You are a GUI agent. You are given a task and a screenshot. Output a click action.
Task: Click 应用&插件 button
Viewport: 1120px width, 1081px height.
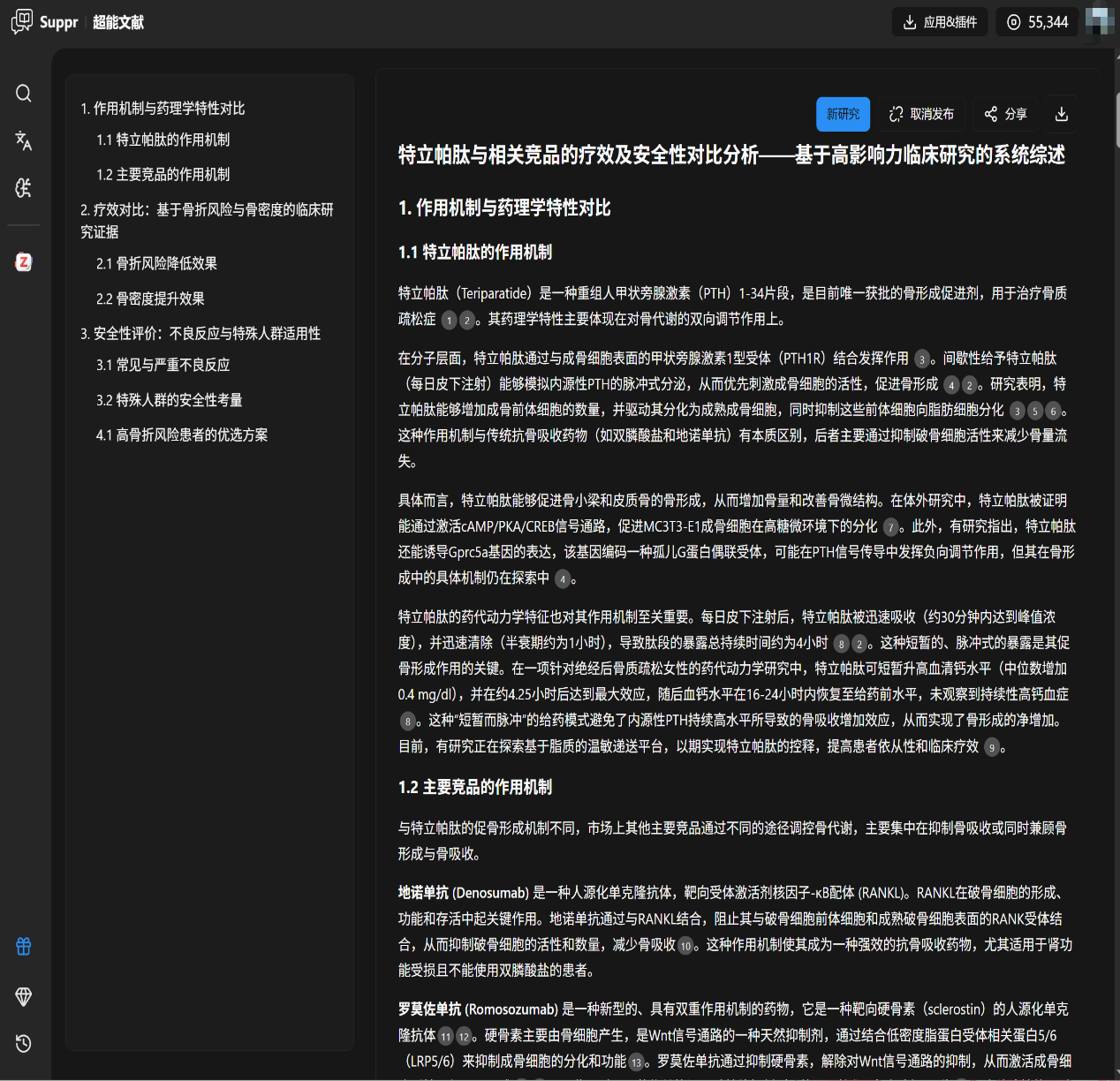pyautogui.click(x=940, y=22)
